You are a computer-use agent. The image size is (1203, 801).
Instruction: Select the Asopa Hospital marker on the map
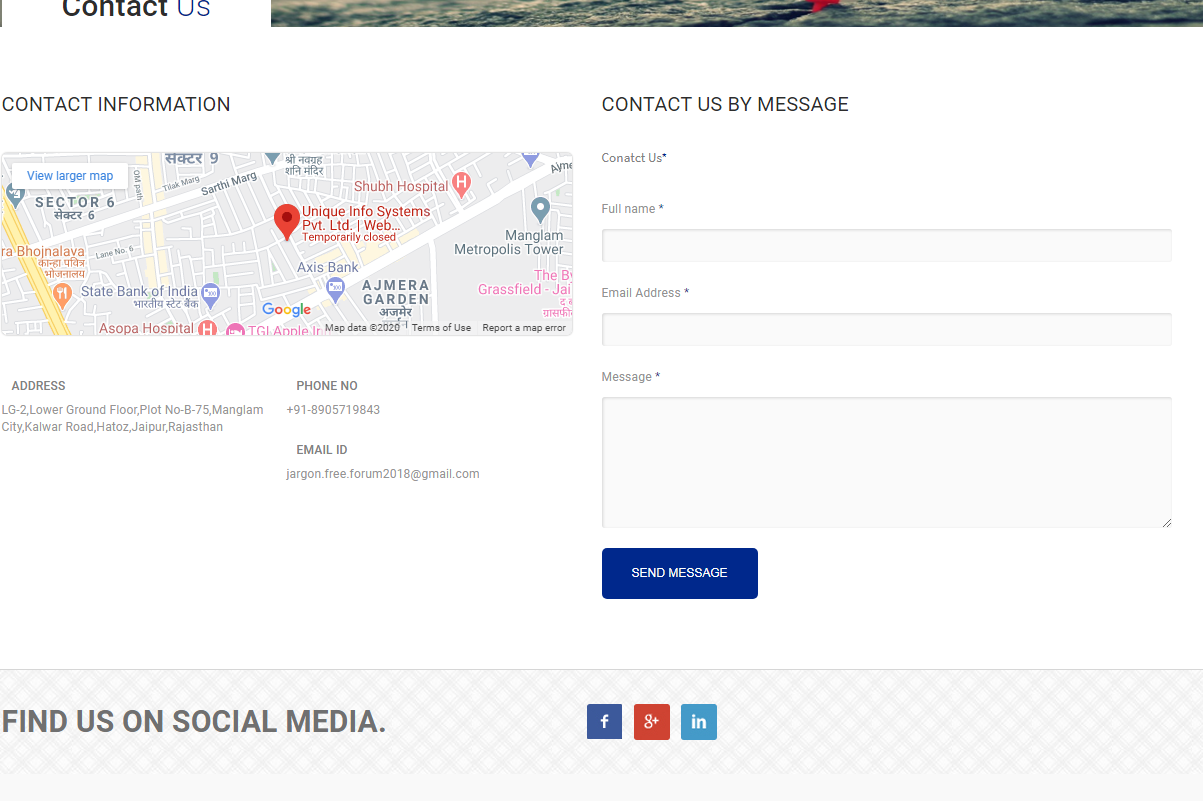click(x=207, y=328)
